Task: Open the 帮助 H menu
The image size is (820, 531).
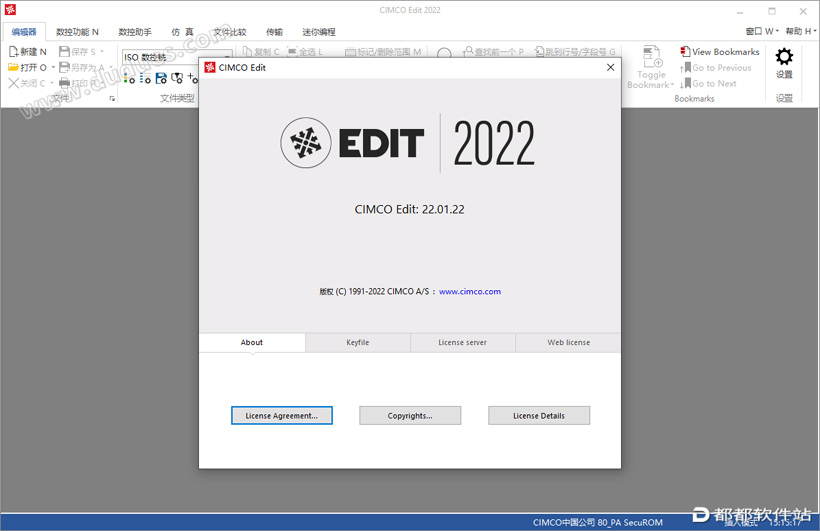Action: coord(801,31)
